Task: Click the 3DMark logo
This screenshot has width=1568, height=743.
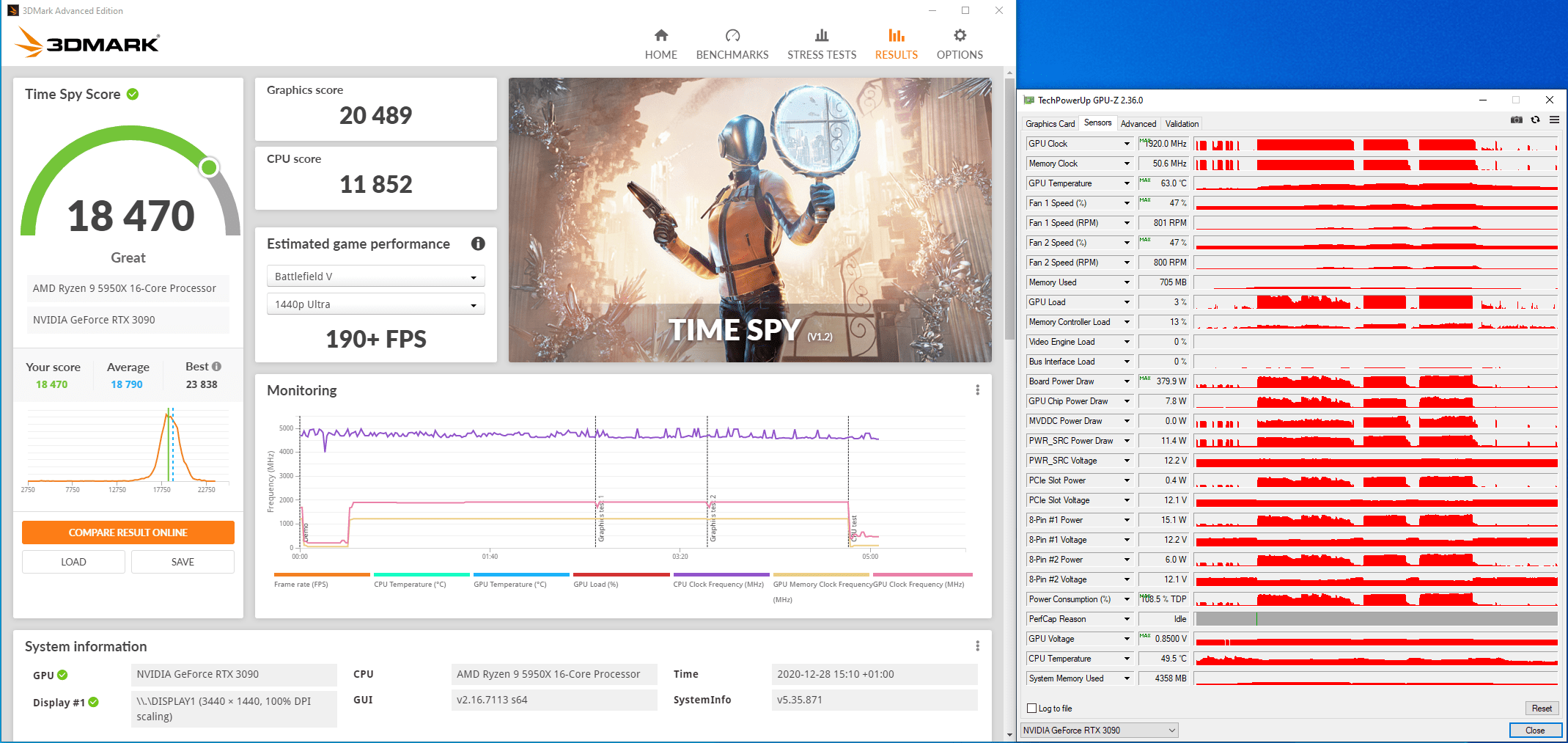Action: click(x=87, y=43)
